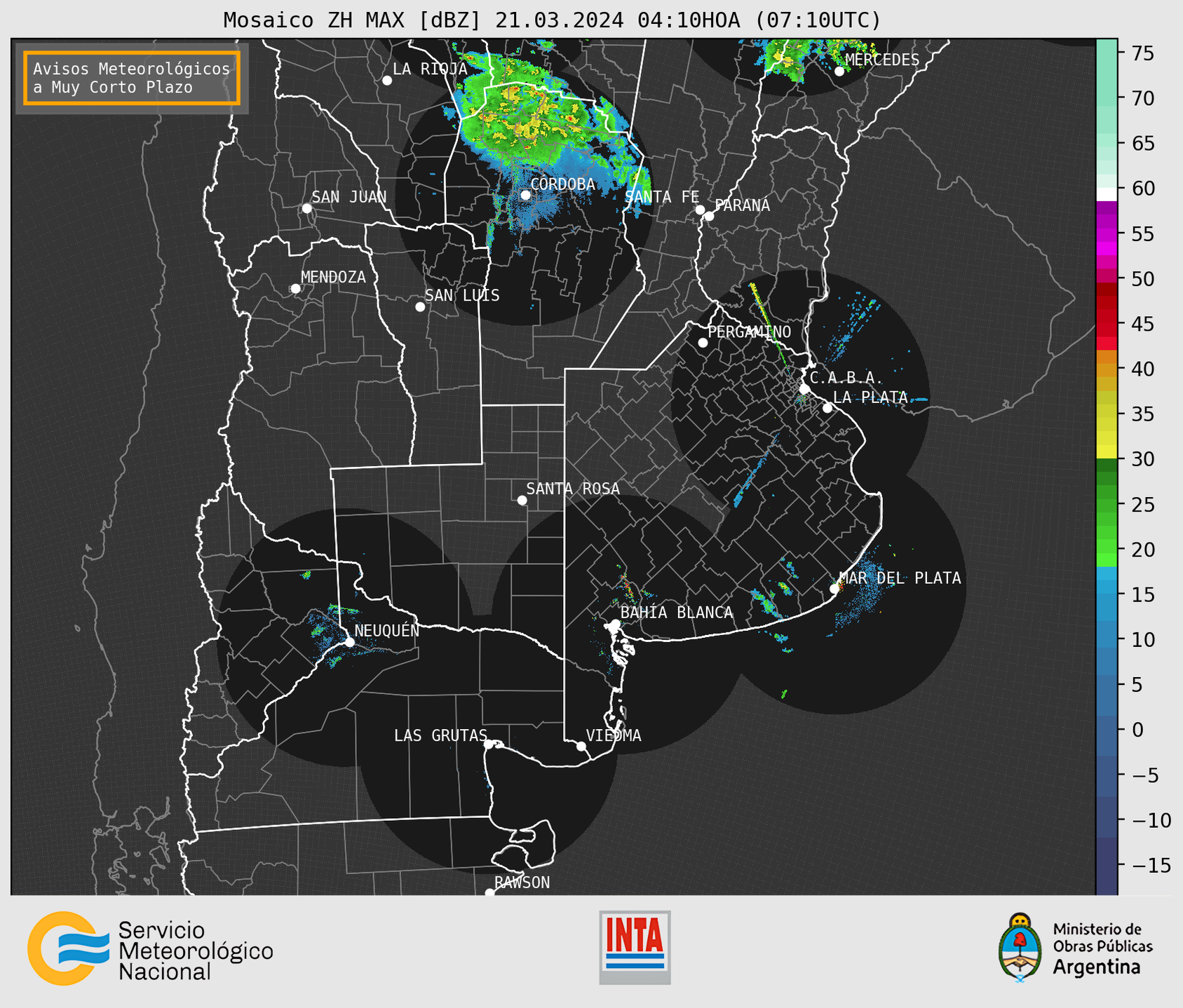Select the white marker dot for San Juan
This screenshot has width=1183, height=1008.
[x=306, y=208]
